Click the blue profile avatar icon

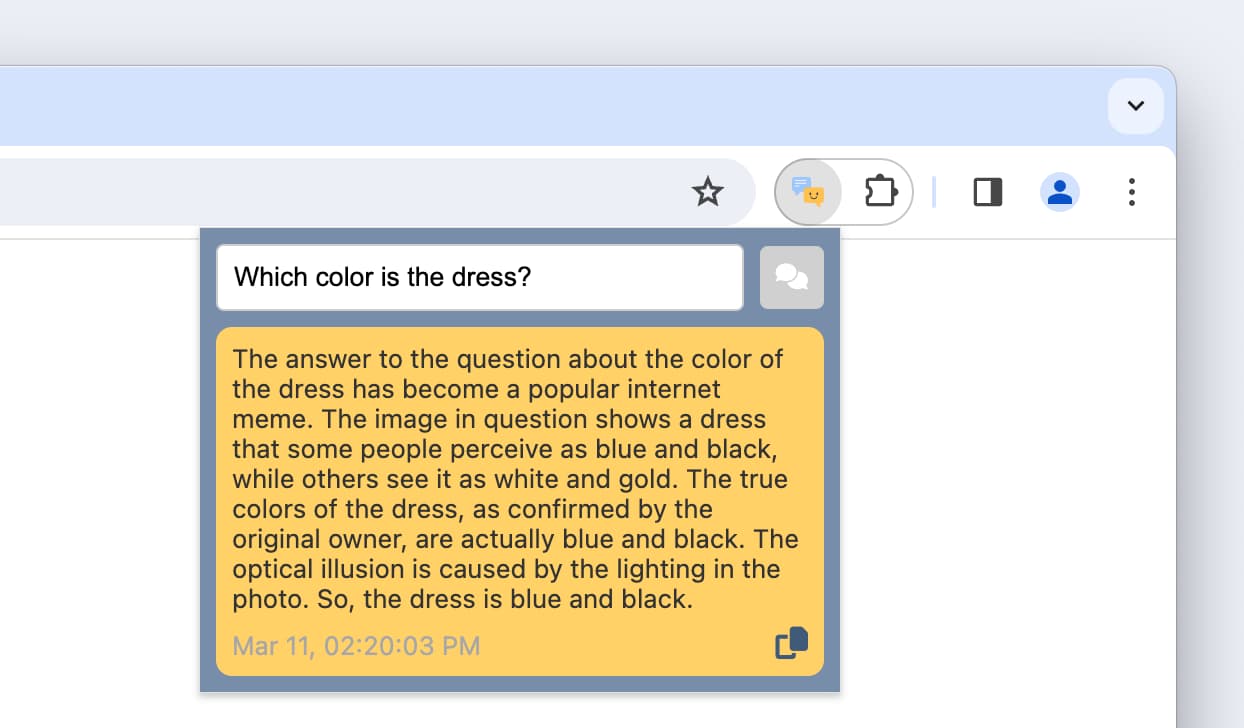[1059, 191]
